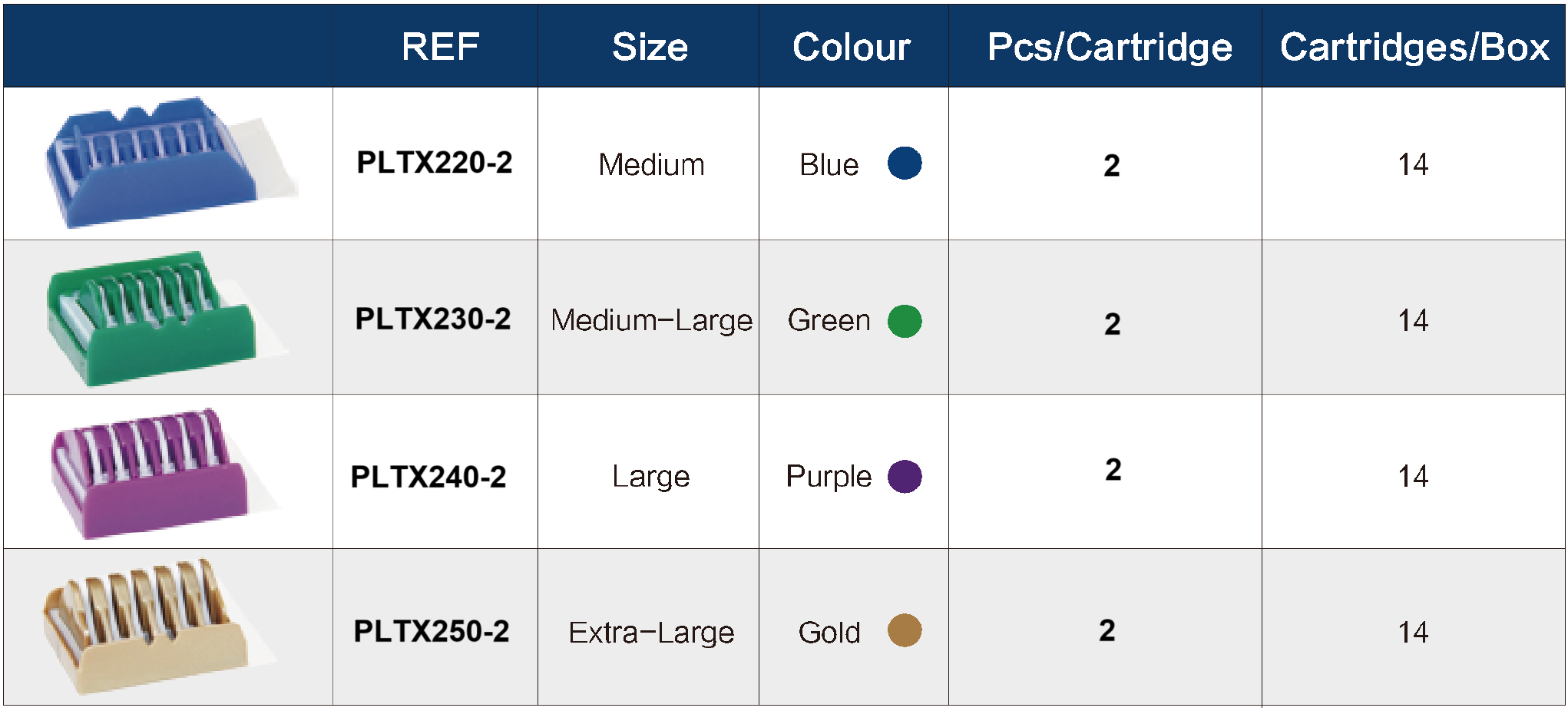The width and height of the screenshot is (1568, 714).
Task: Click the Colour column header
Action: click(x=852, y=47)
